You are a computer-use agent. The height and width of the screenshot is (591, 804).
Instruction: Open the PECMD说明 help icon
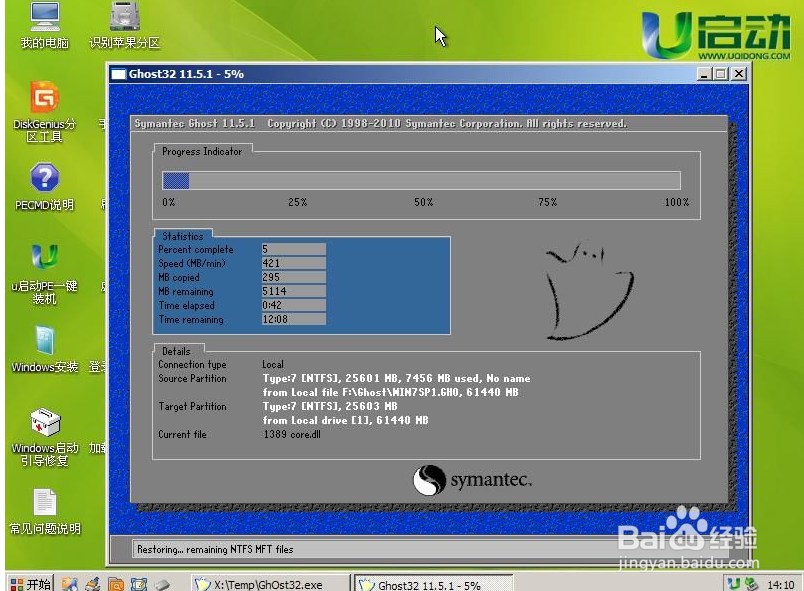pyautogui.click(x=45, y=187)
